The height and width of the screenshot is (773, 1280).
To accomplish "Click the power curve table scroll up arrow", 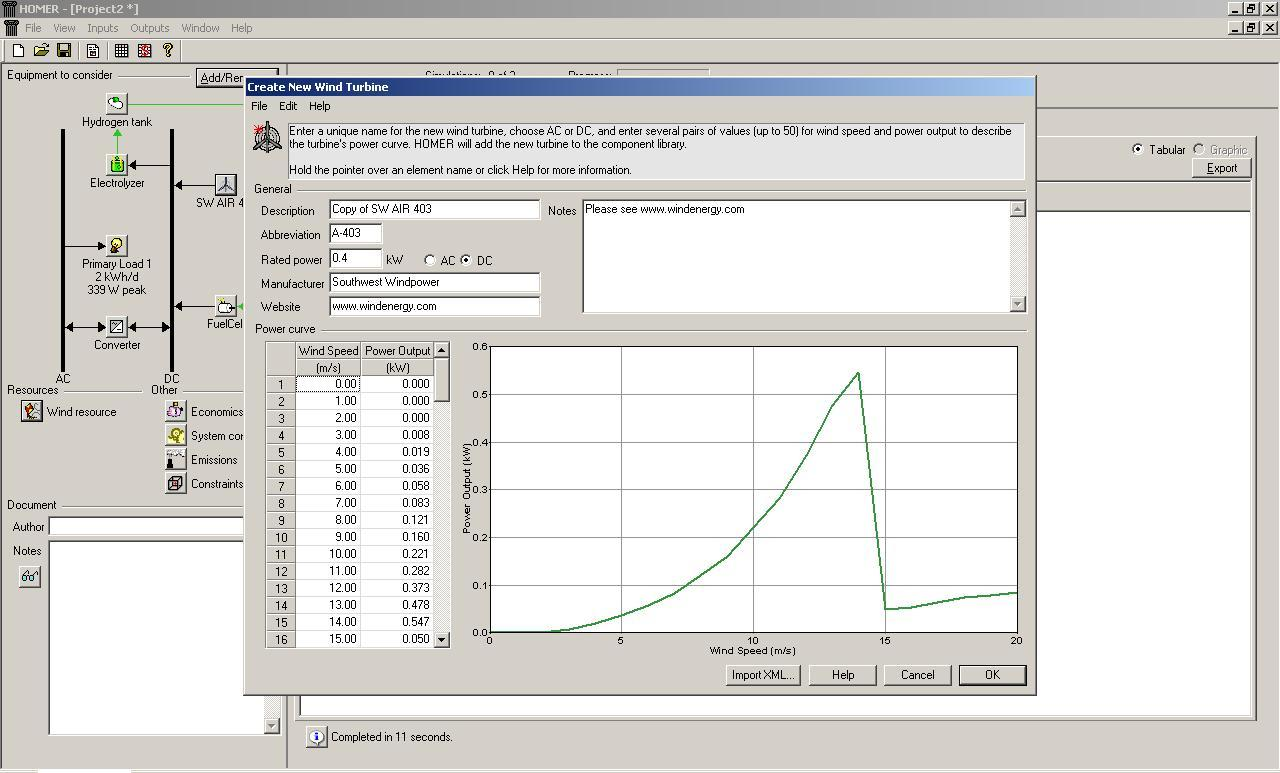I will click(x=442, y=350).
